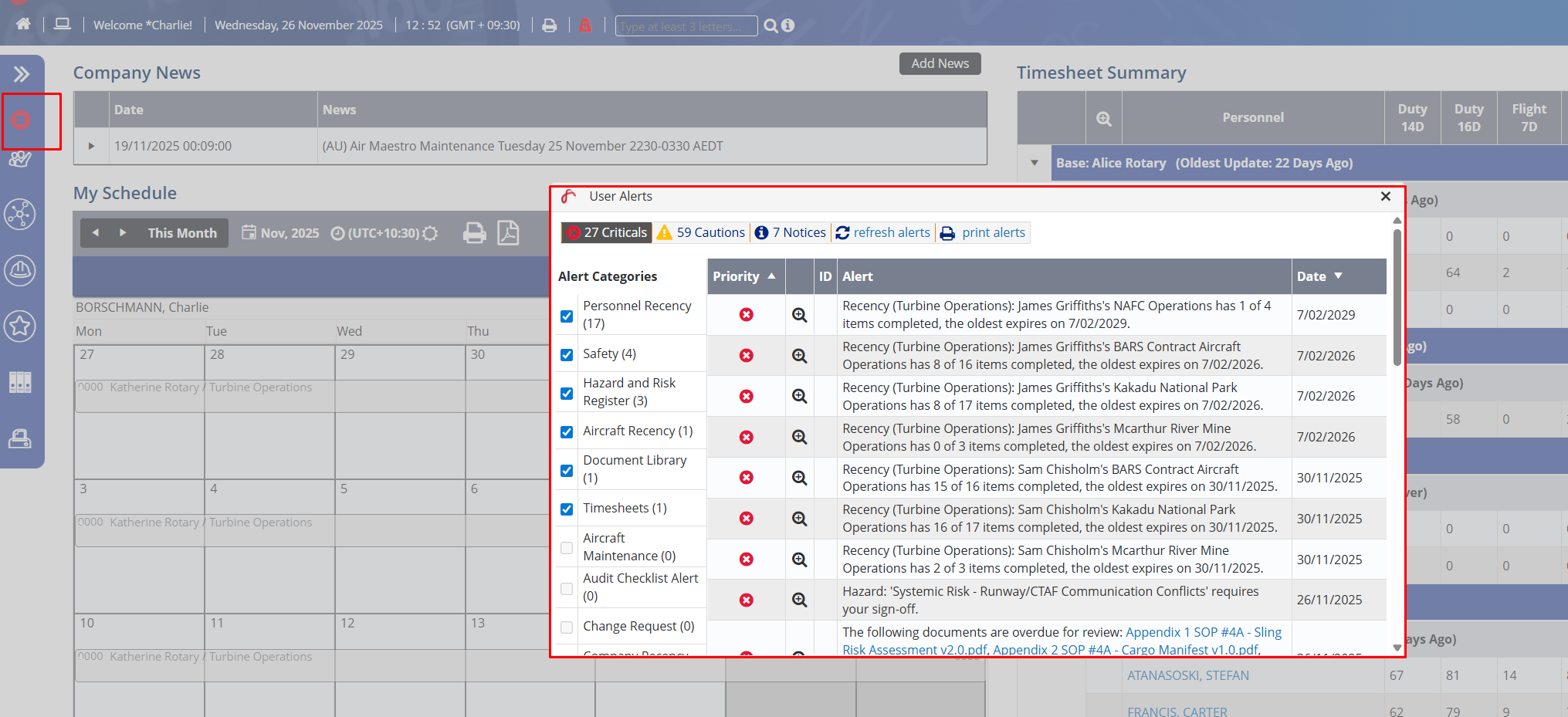The image size is (1568, 717).
Task: Open the red critical alerts sidebar icon
Action: [x=21, y=120]
